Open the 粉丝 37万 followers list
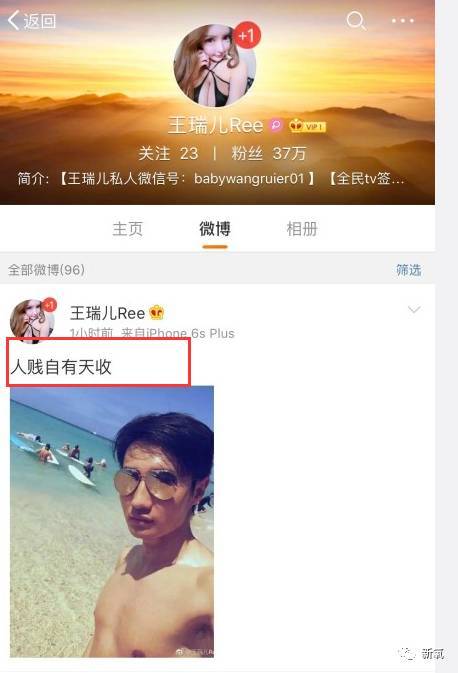The height and width of the screenshot is (673, 458). click(269, 153)
